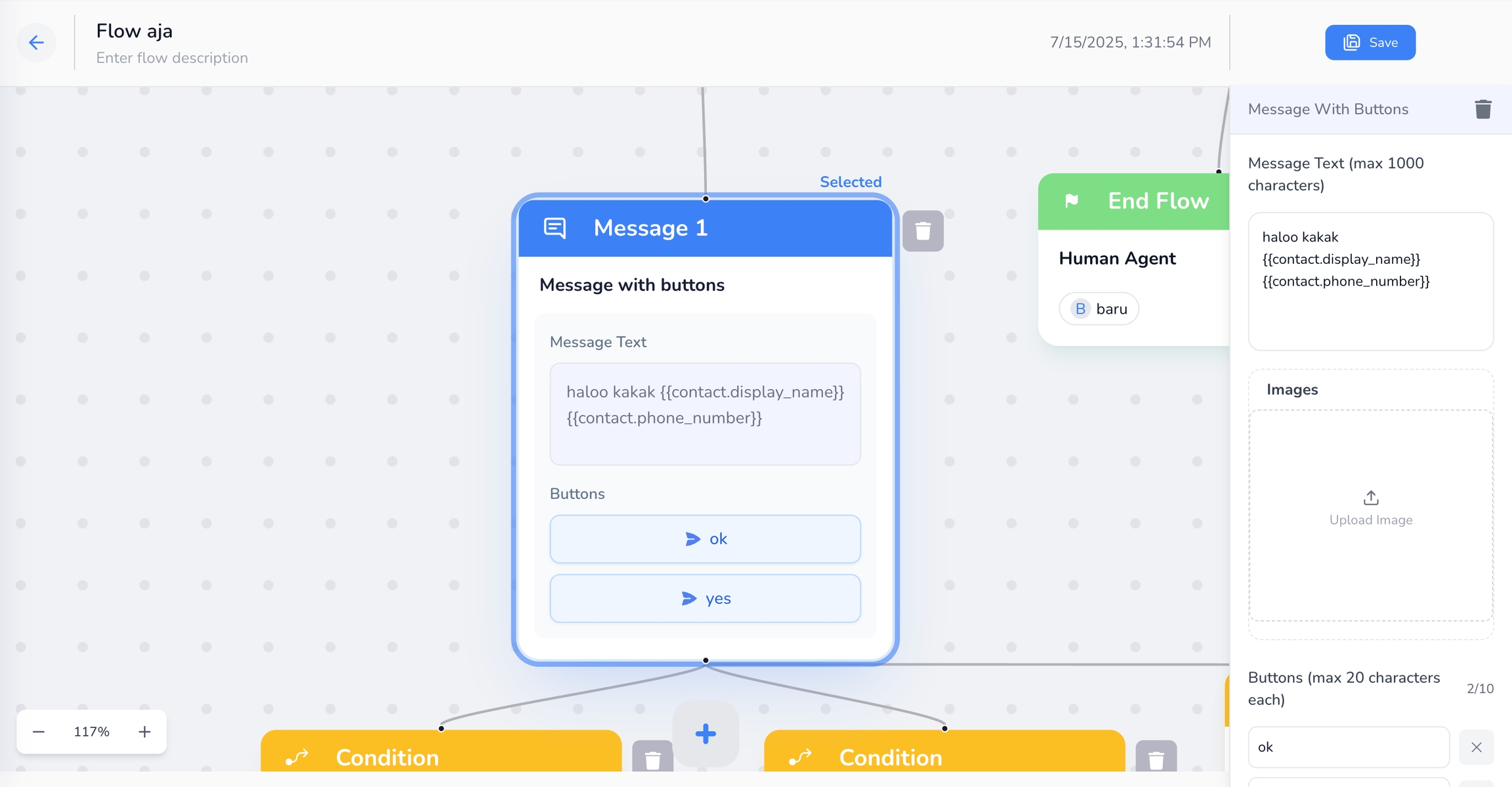Click the back arrow icon

[x=36, y=43]
